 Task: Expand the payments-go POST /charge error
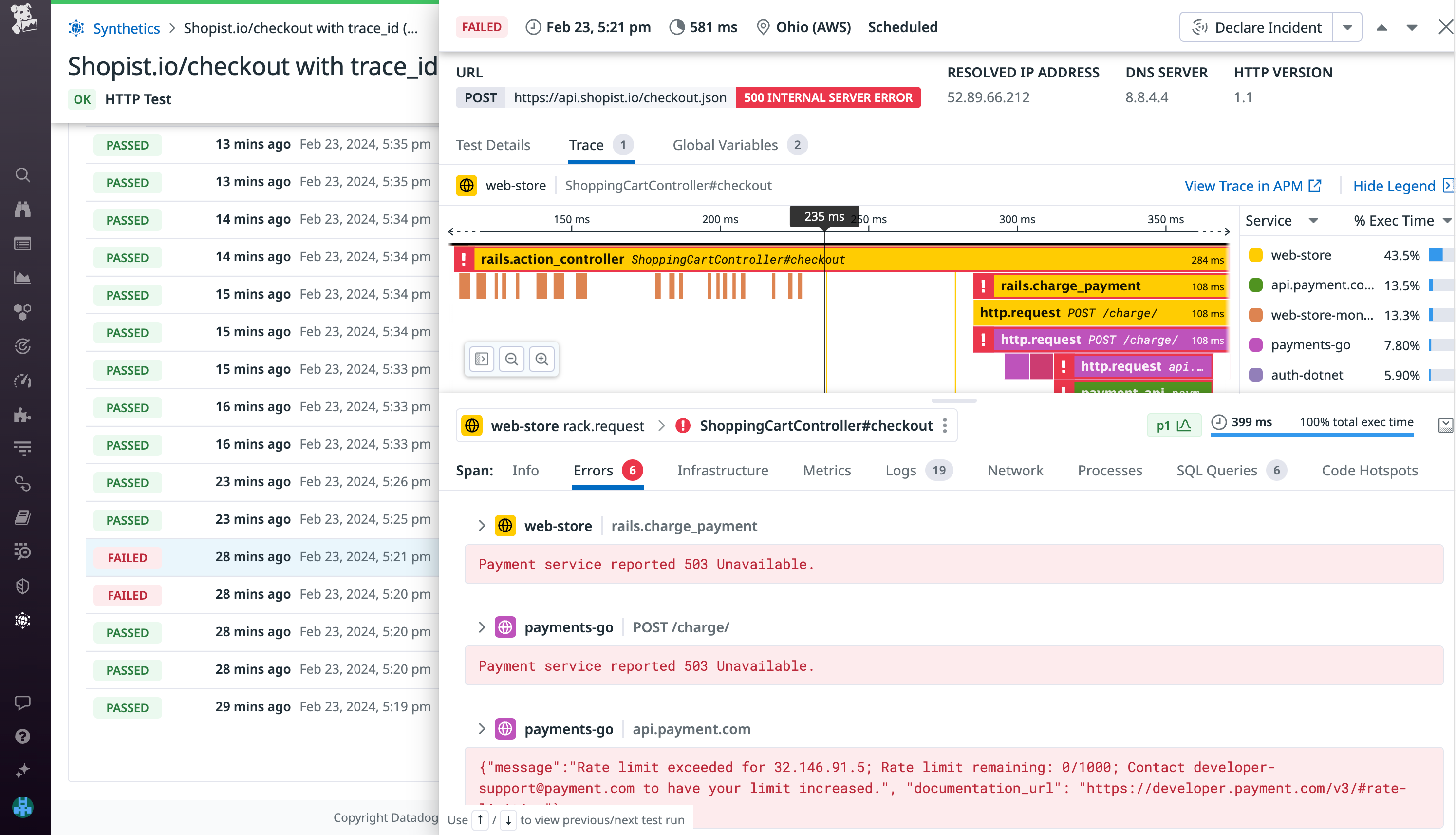(x=482, y=627)
